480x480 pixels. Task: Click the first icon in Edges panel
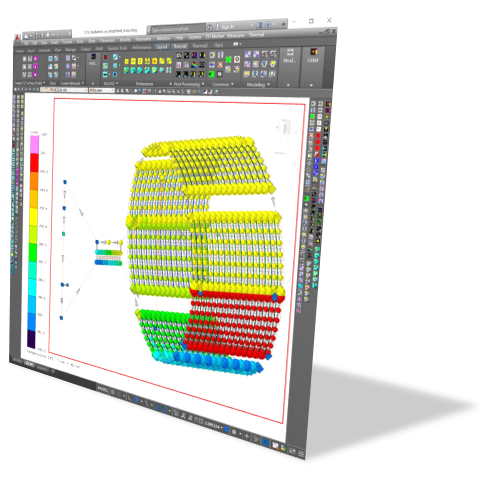(x=50, y=59)
